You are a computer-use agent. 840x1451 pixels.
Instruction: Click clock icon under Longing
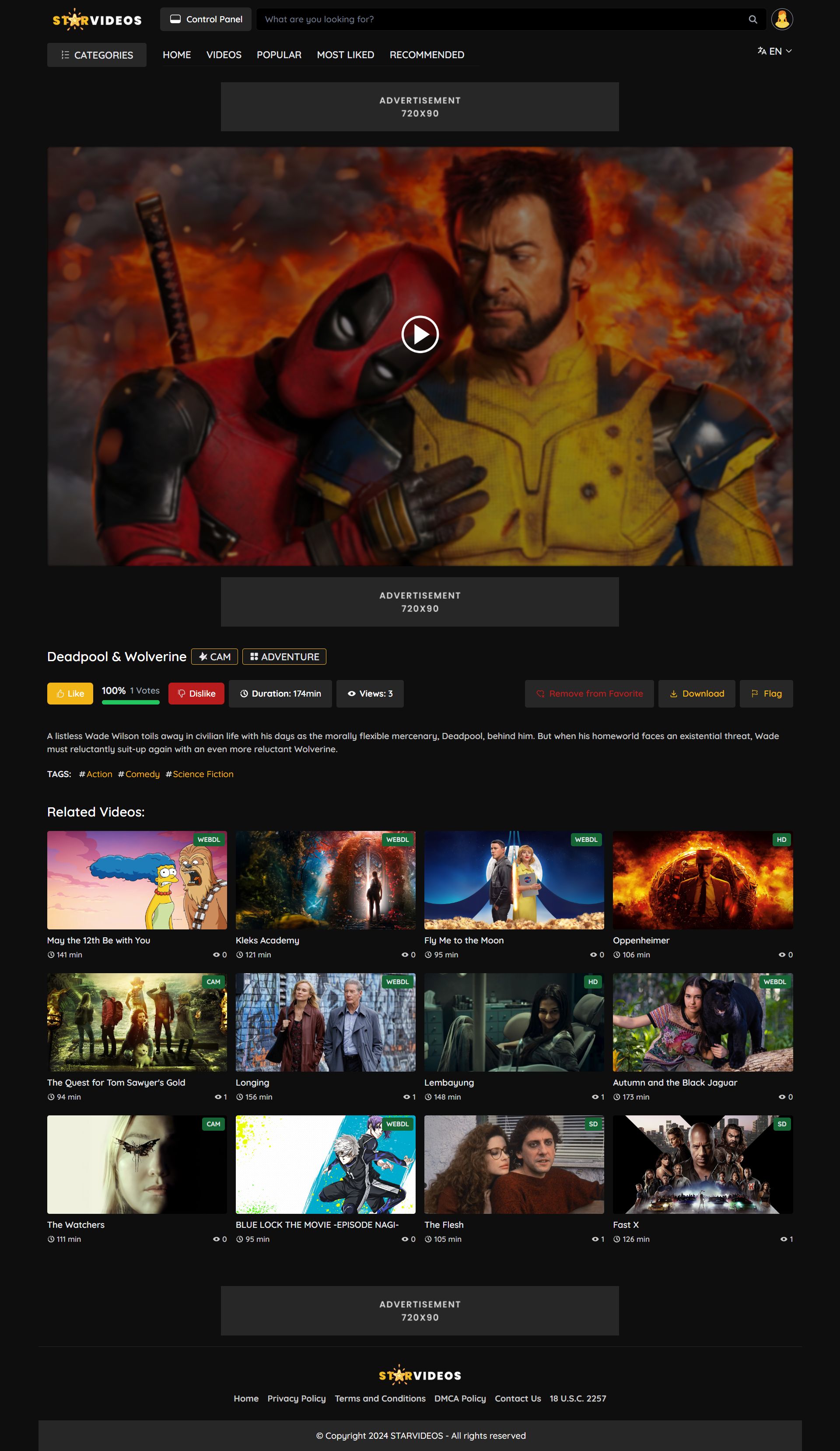(x=239, y=1097)
